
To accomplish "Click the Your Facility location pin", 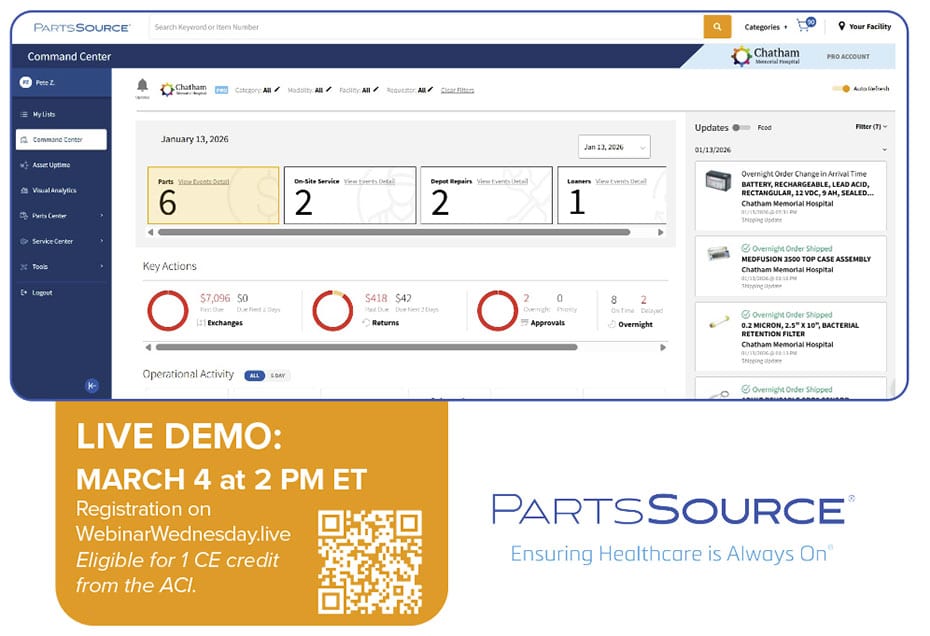I will [842, 27].
